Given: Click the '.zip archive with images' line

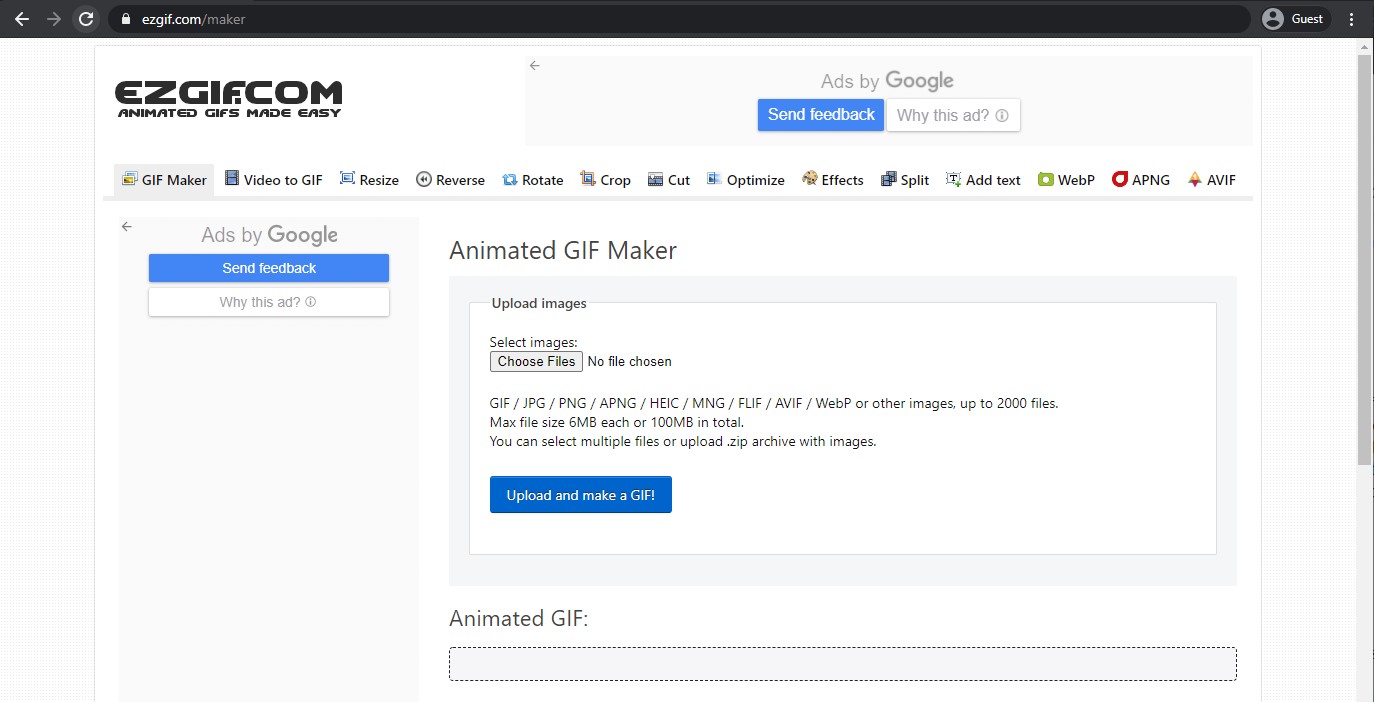Looking at the screenshot, I should pos(682,441).
